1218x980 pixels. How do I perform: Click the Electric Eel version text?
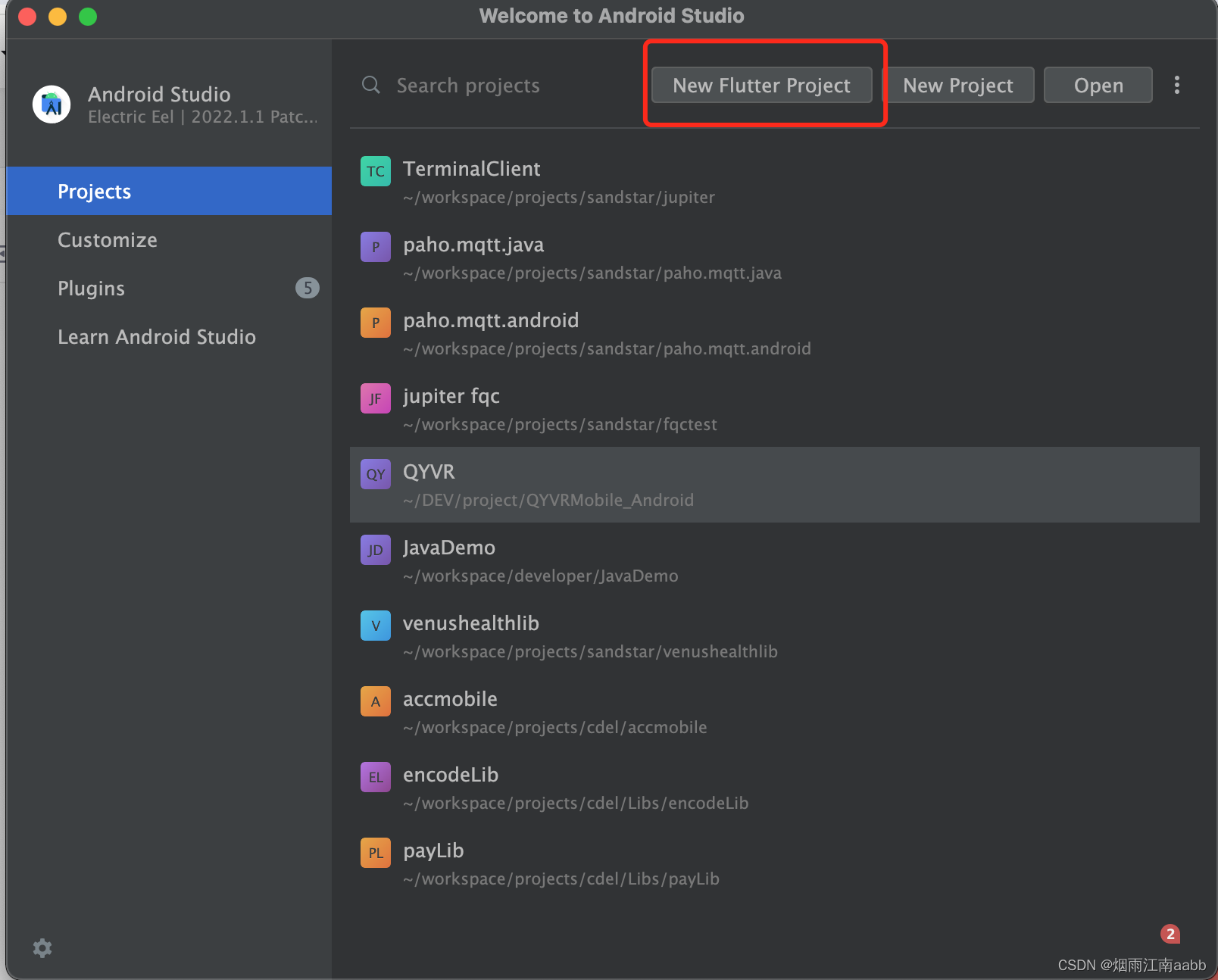[x=203, y=117]
